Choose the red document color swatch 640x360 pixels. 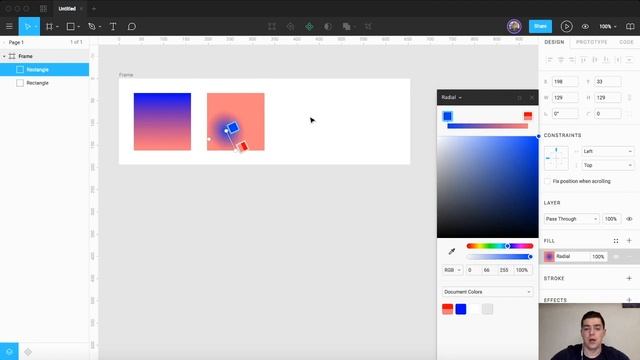pyautogui.click(x=447, y=309)
